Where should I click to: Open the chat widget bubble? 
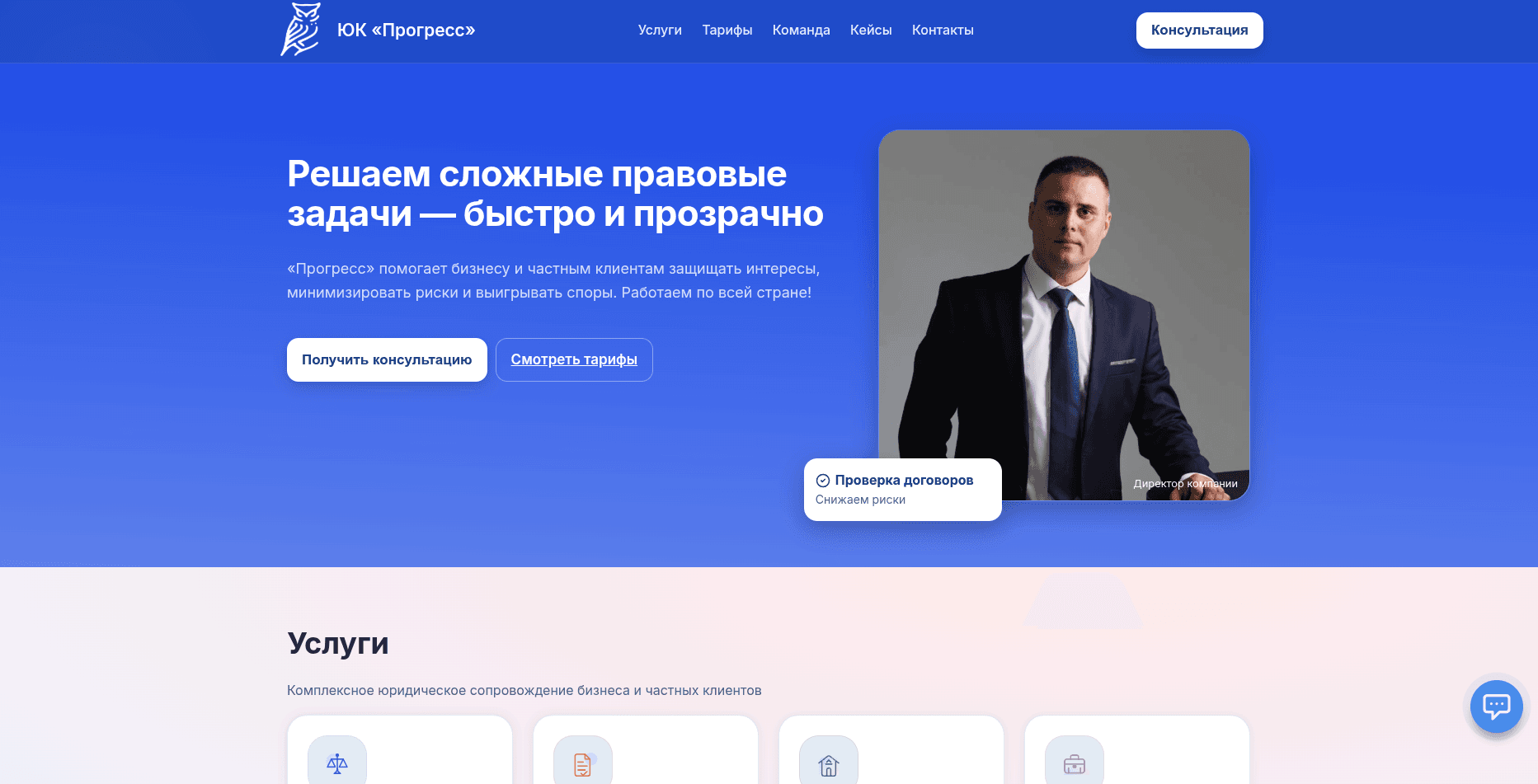[1496, 707]
